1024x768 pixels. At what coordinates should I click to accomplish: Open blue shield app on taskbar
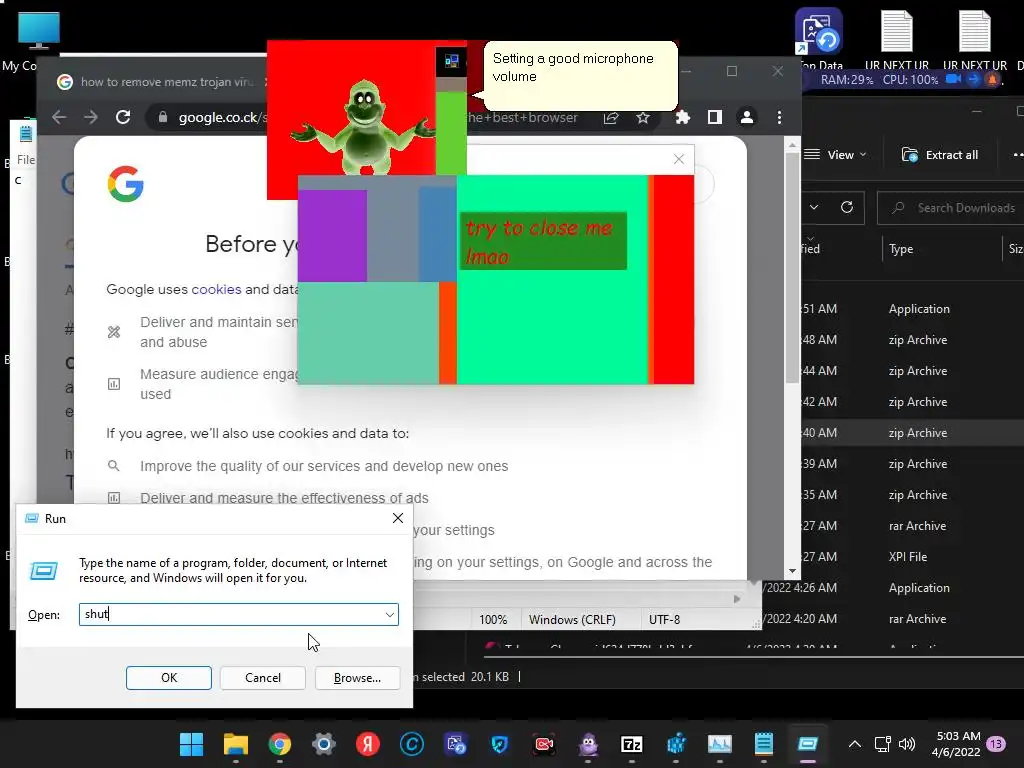(x=500, y=744)
